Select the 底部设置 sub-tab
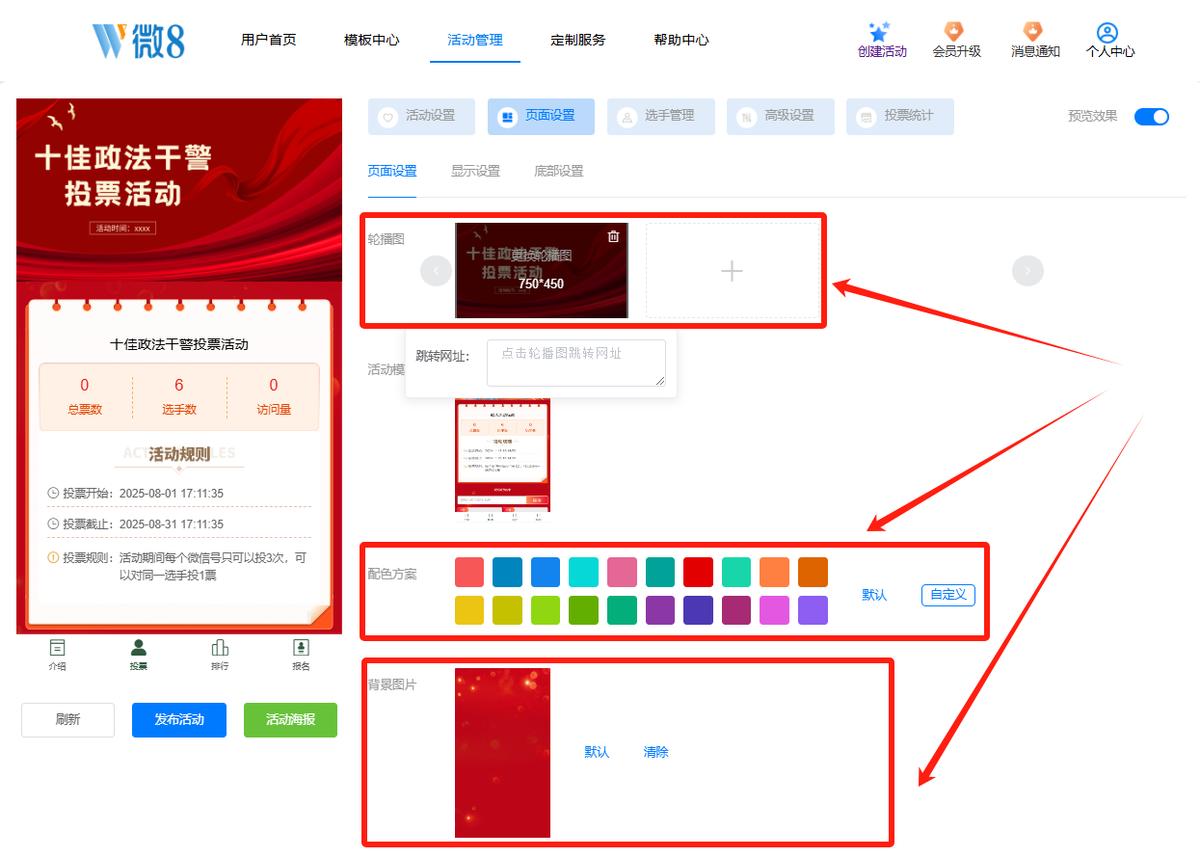1200x861 pixels. 558,171
